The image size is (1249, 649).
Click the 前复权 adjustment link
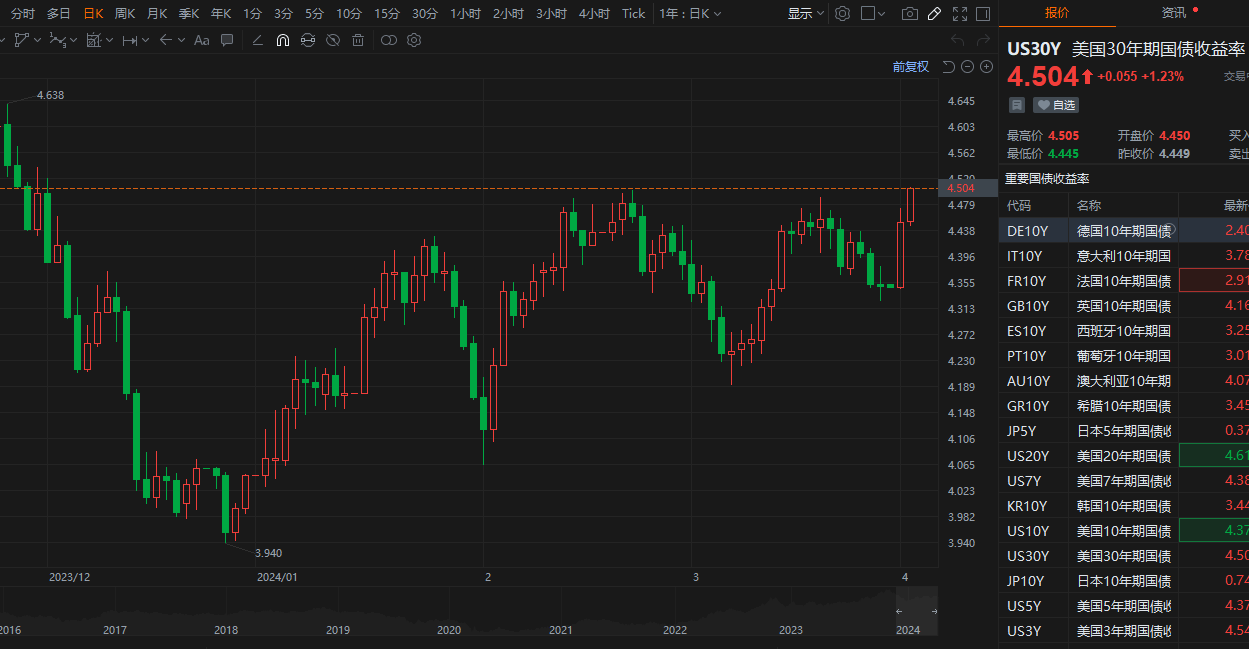pyautogui.click(x=910, y=67)
